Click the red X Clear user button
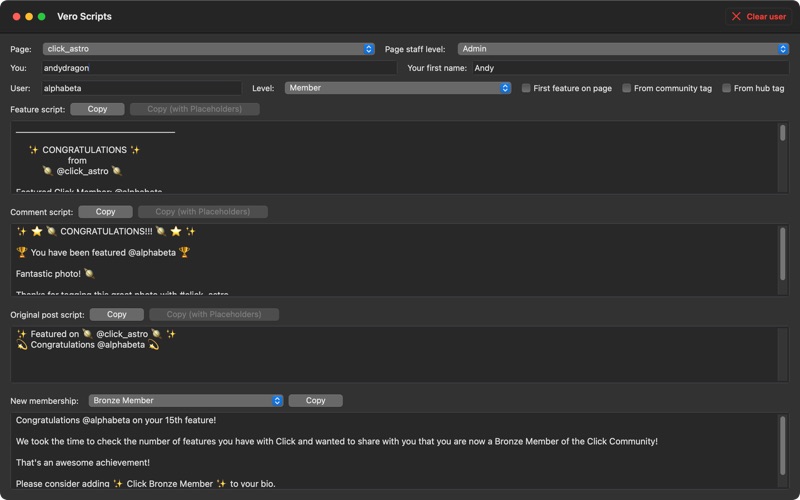Screen dimensions: 800x500 (x=758, y=16)
